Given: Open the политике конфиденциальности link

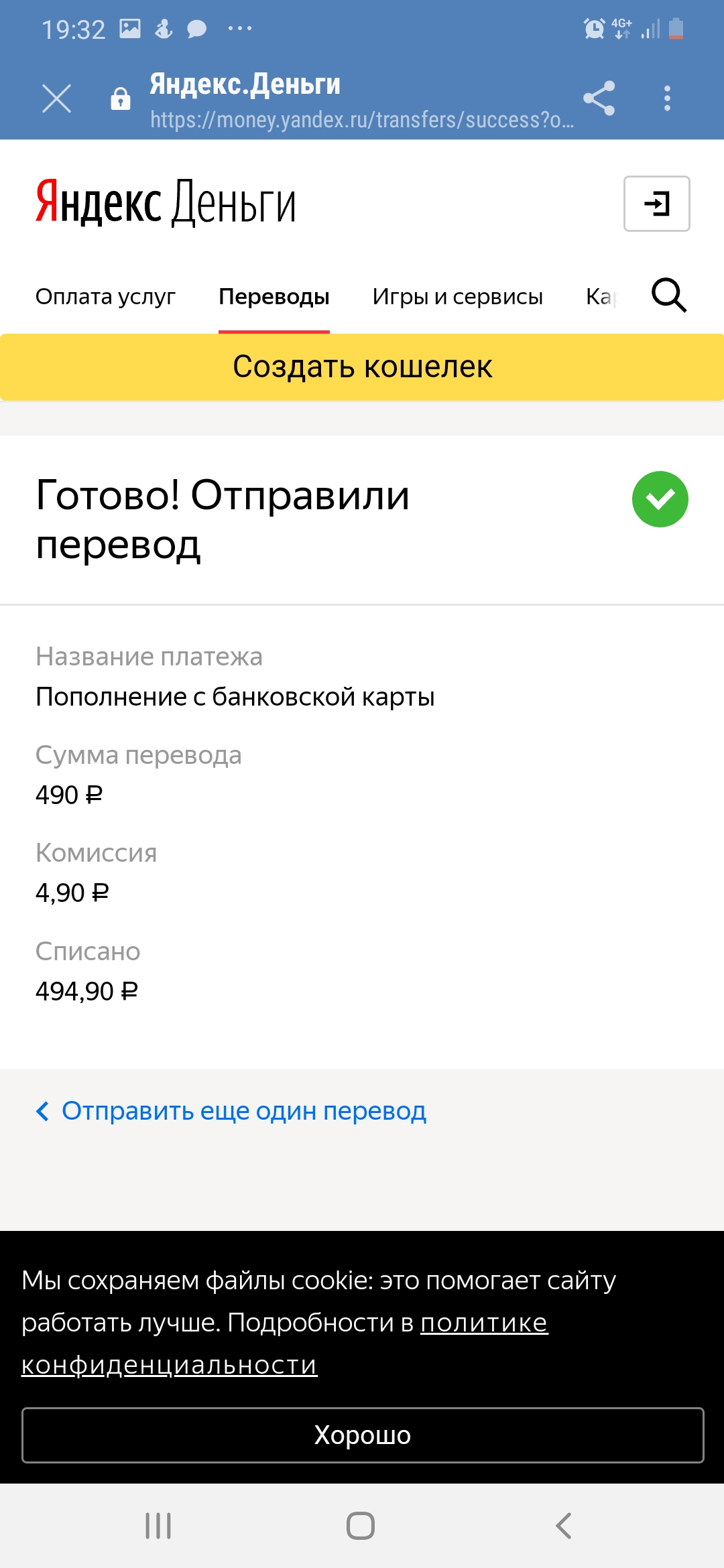Looking at the screenshot, I should [x=483, y=1323].
